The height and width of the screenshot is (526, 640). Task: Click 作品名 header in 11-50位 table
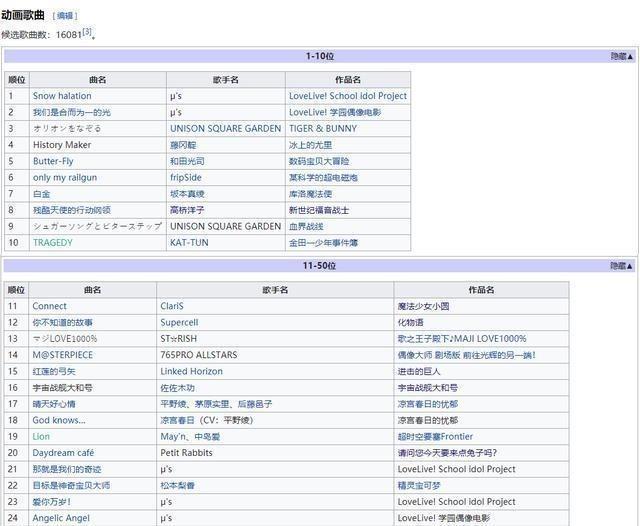pyautogui.click(x=481, y=290)
